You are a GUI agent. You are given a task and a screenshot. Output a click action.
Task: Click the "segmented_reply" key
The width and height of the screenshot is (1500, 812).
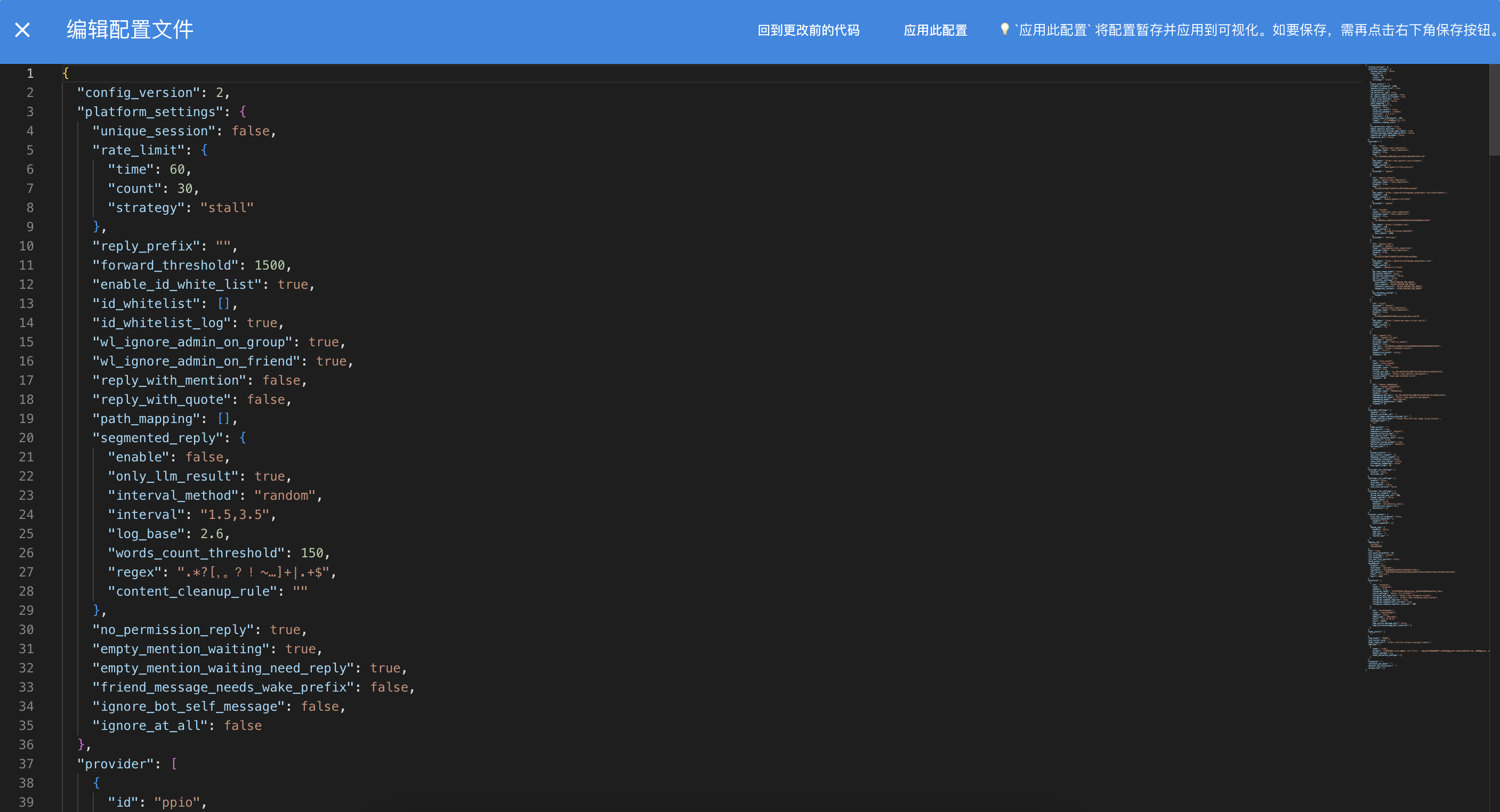click(x=158, y=438)
